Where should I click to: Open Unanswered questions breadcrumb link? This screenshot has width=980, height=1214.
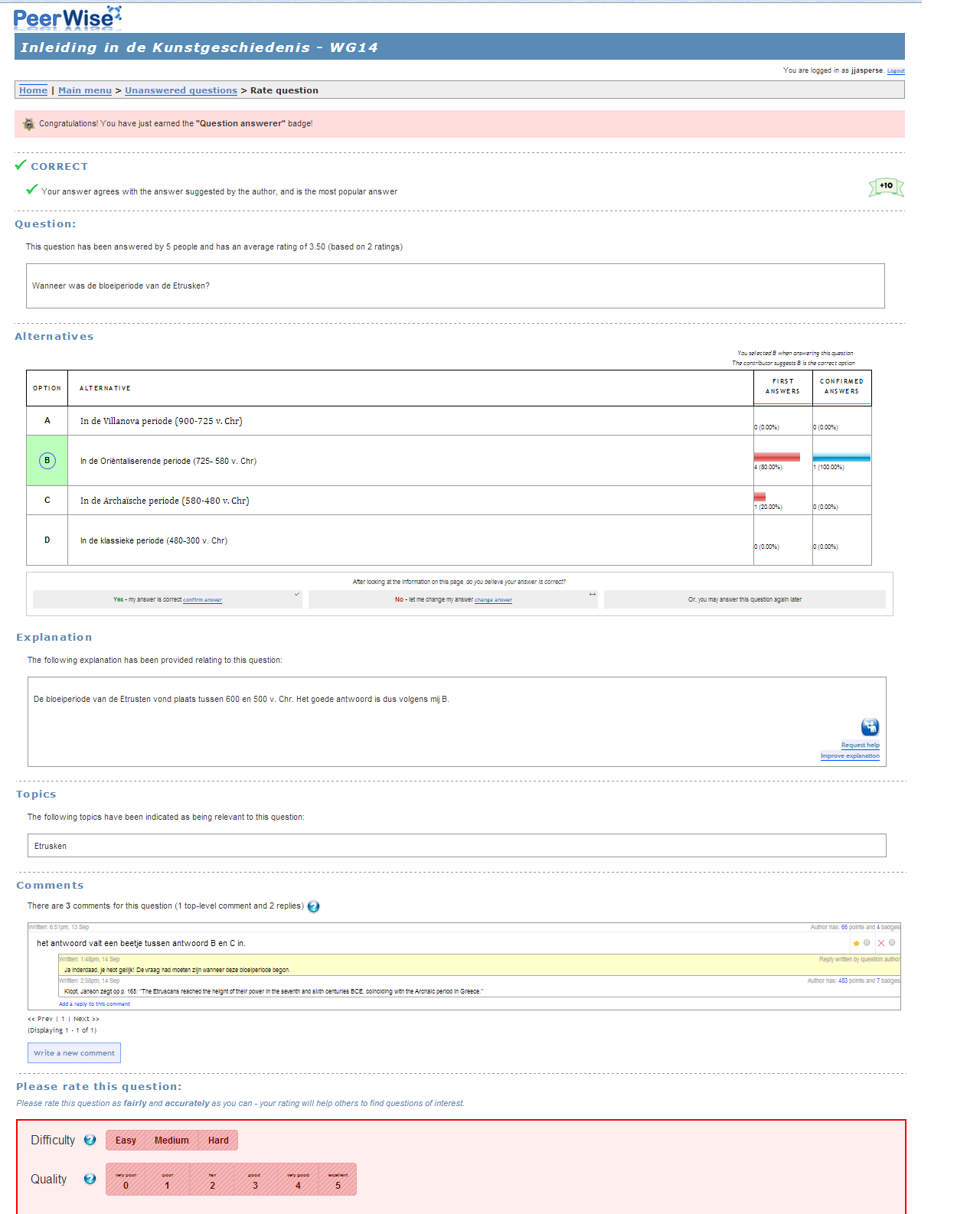(181, 90)
